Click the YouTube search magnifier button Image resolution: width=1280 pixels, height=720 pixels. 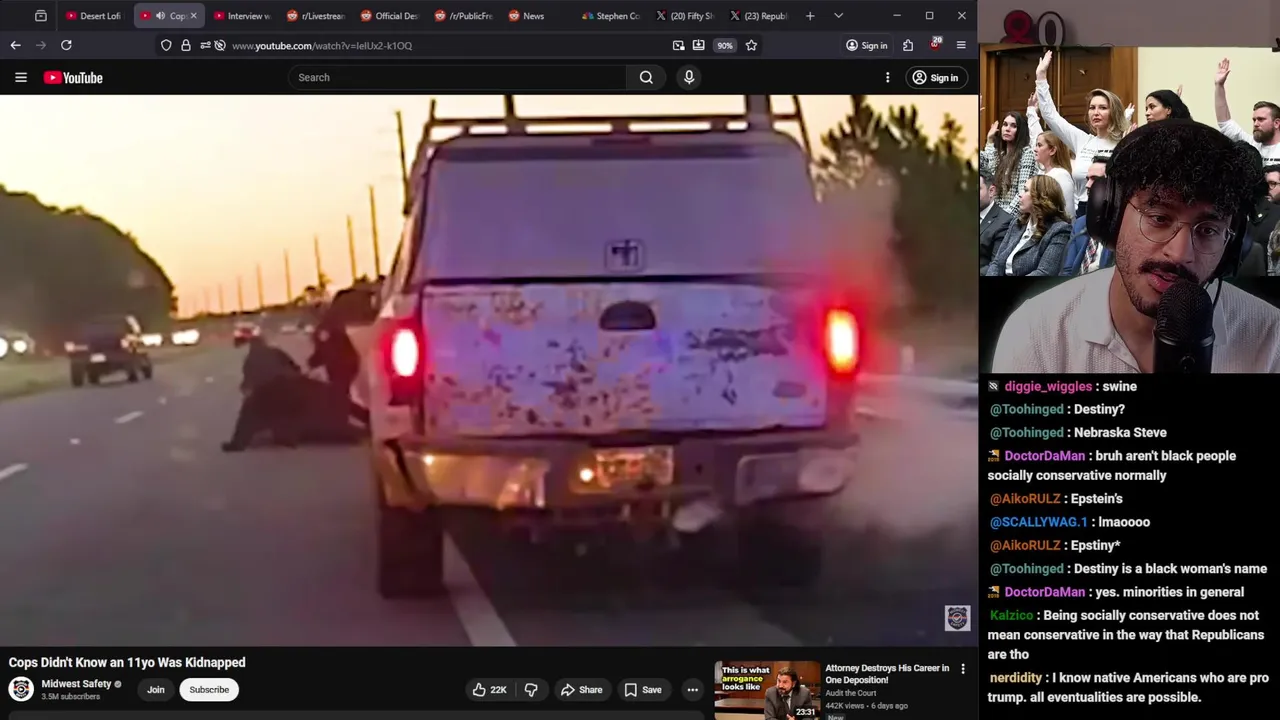646,77
